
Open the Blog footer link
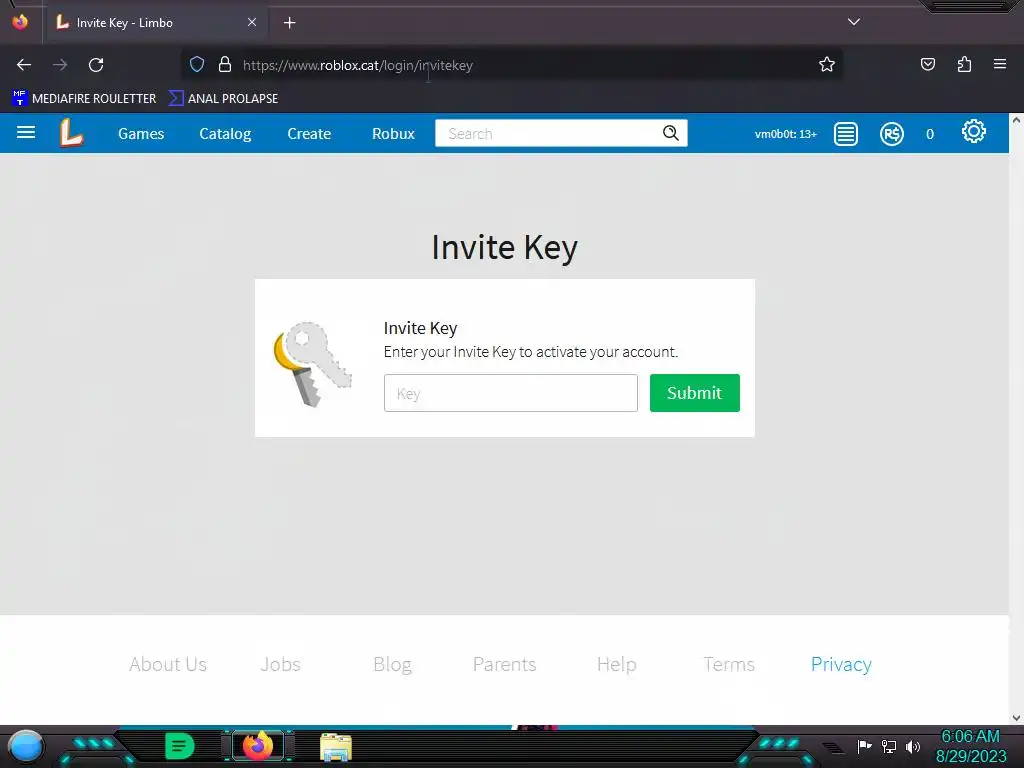tap(392, 664)
